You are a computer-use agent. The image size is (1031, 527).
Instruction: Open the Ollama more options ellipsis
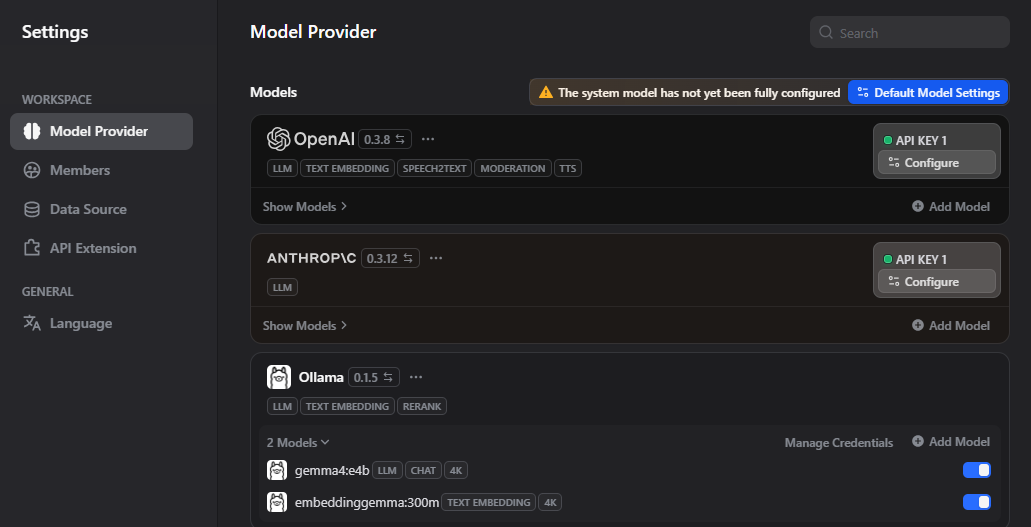tap(416, 377)
